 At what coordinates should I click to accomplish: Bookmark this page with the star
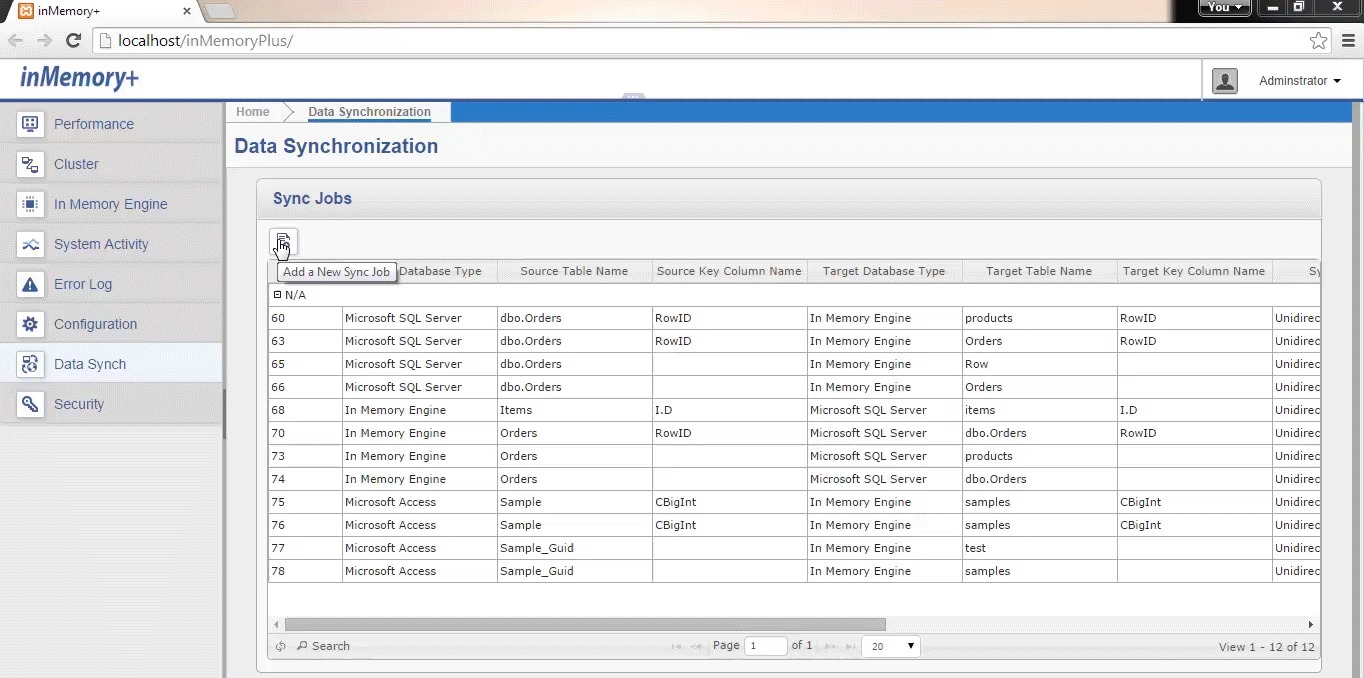(x=1318, y=41)
